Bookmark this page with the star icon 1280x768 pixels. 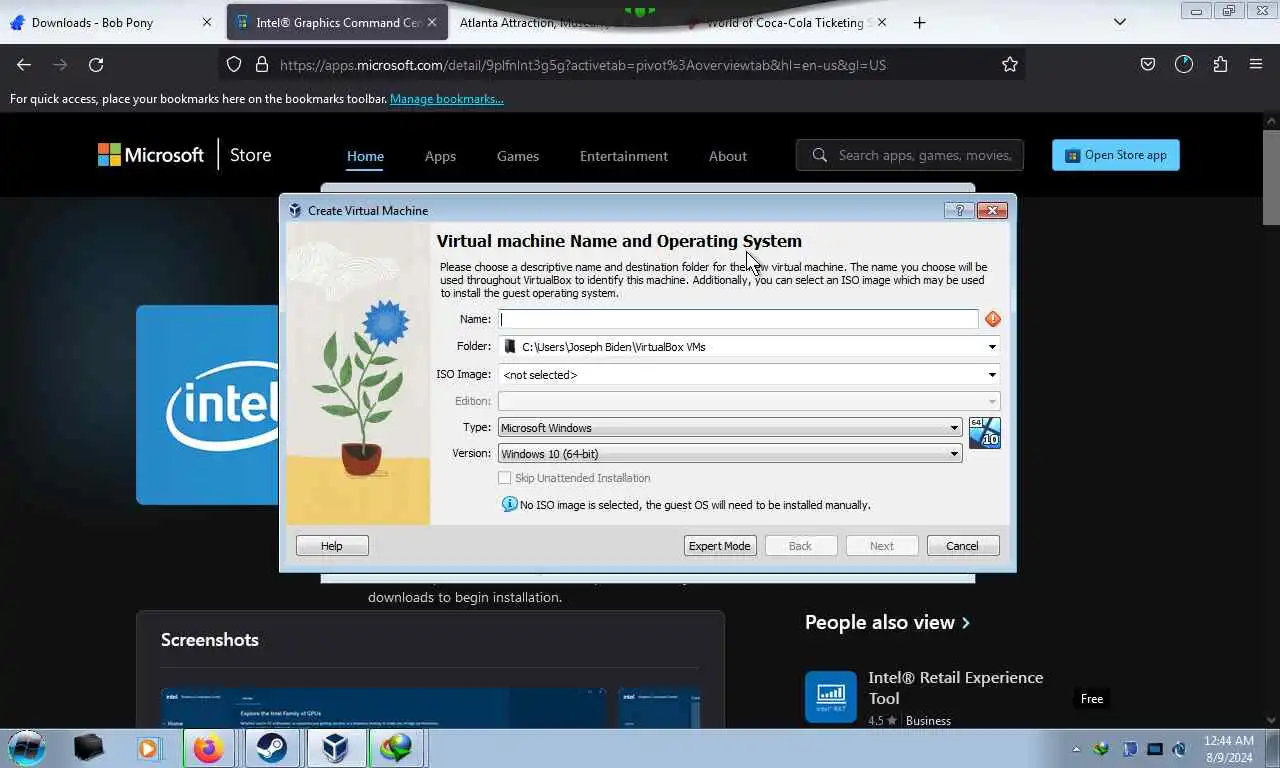click(1010, 64)
